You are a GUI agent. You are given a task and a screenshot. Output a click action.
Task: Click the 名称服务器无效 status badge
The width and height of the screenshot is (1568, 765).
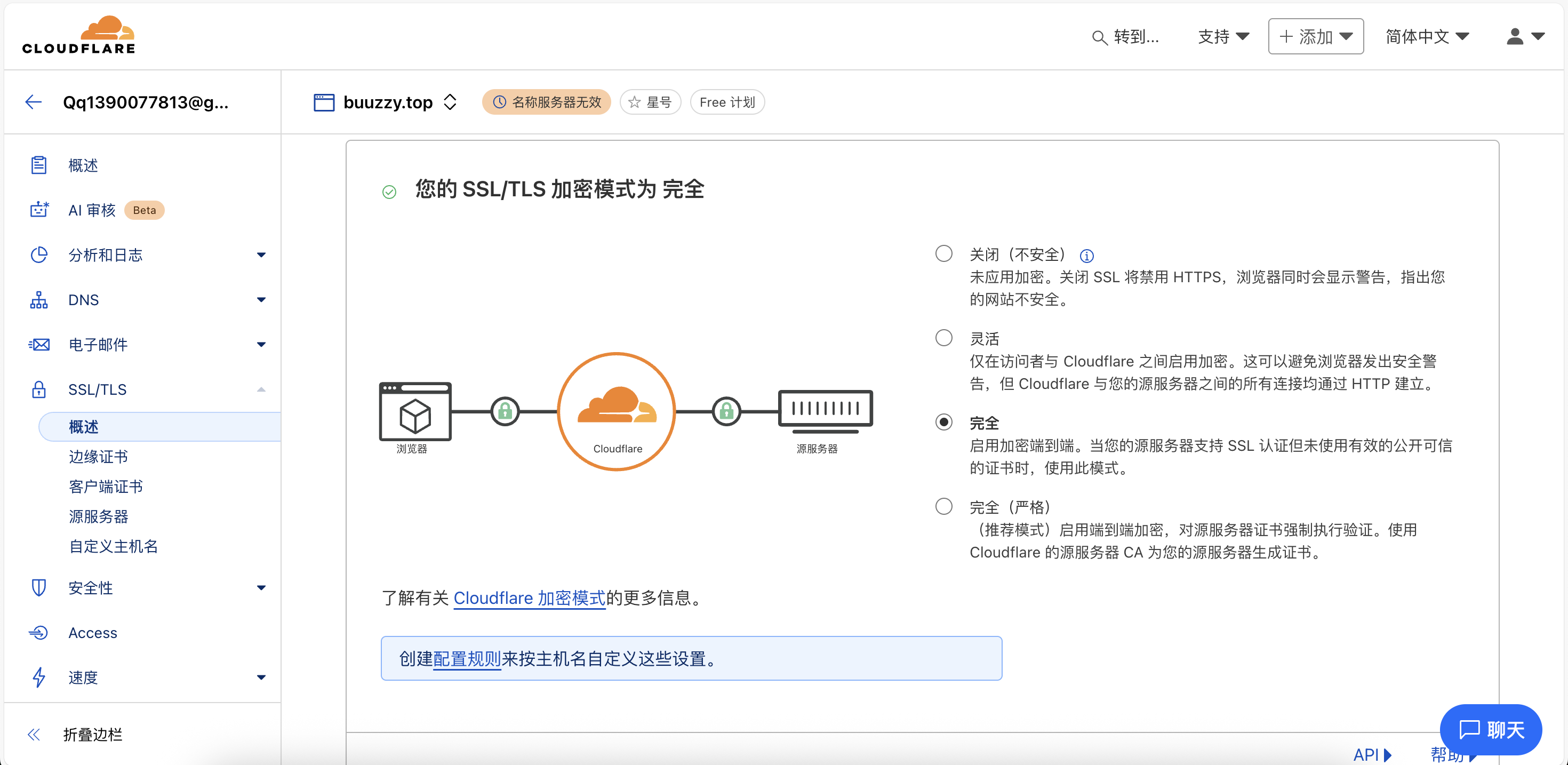point(546,102)
